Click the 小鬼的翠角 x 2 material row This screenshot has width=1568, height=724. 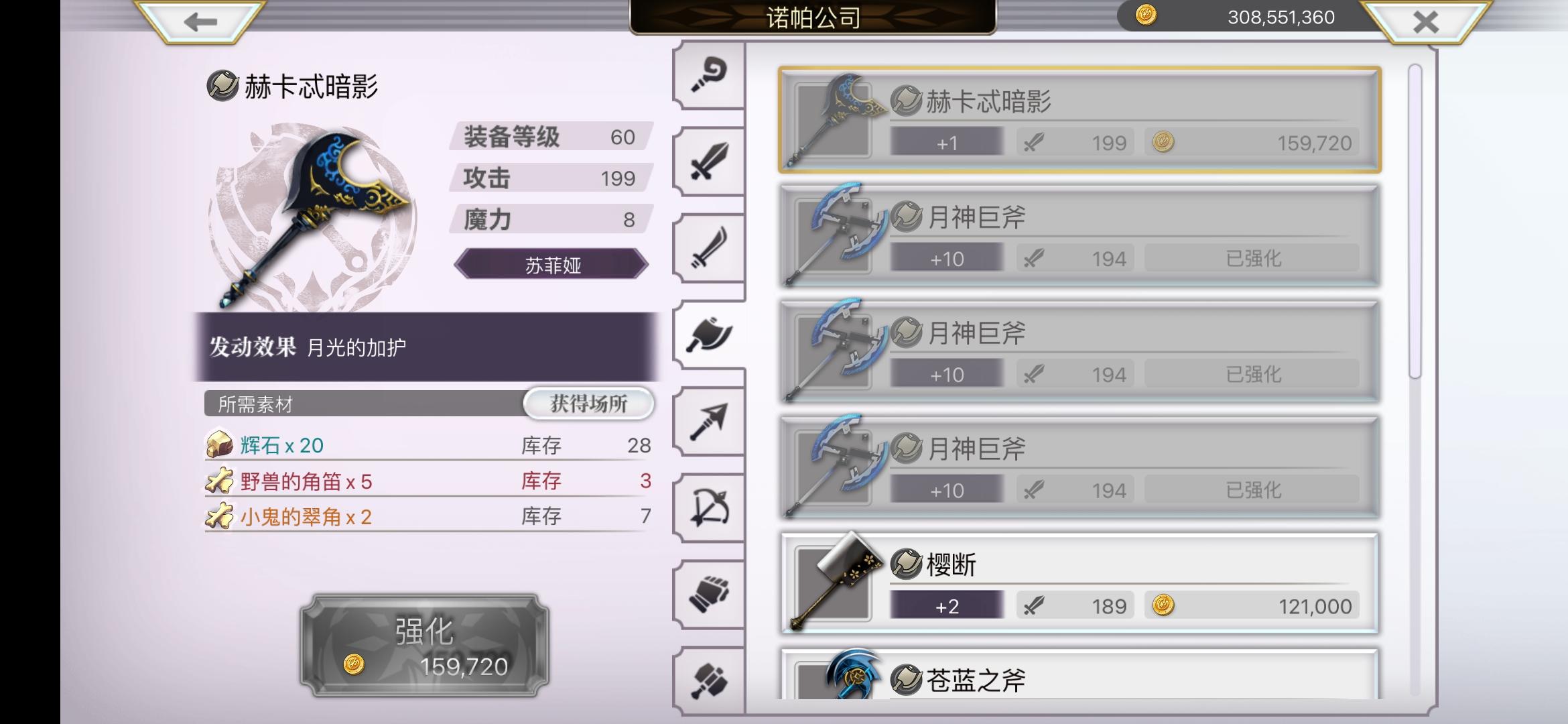(428, 516)
